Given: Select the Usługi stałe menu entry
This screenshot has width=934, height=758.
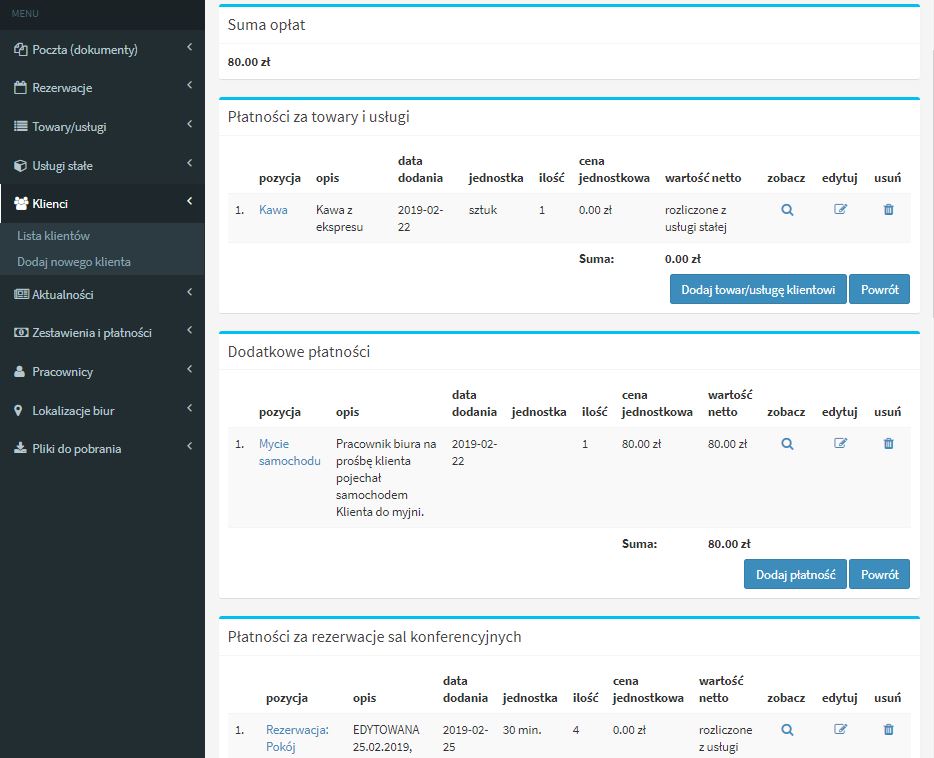Looking at the screenshot, I should point(102,166).
